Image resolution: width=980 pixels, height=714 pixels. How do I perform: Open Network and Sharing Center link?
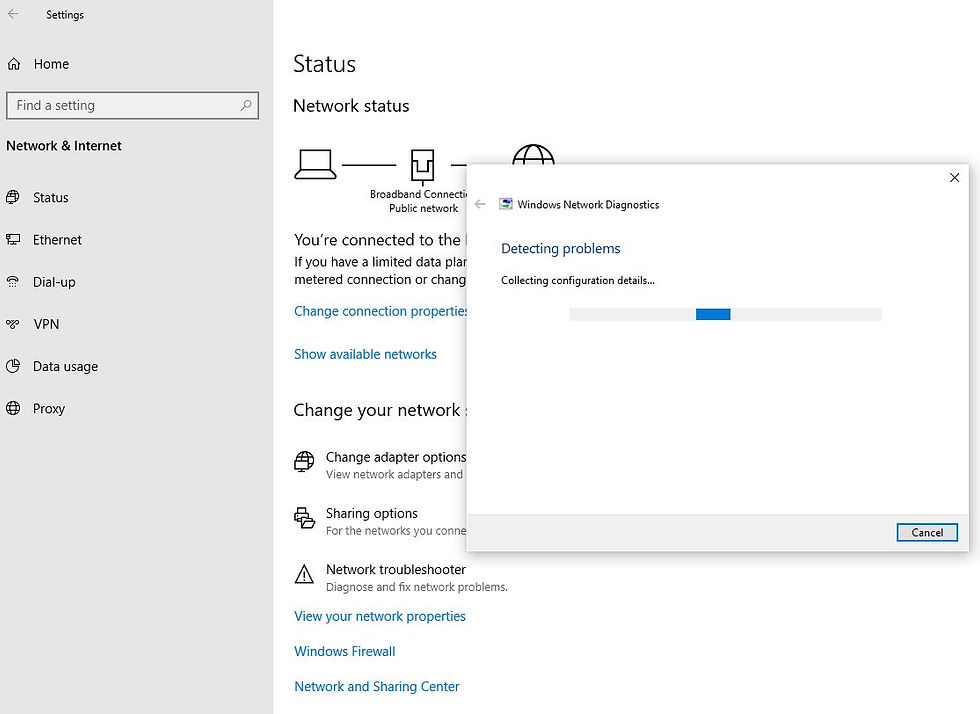377,686
